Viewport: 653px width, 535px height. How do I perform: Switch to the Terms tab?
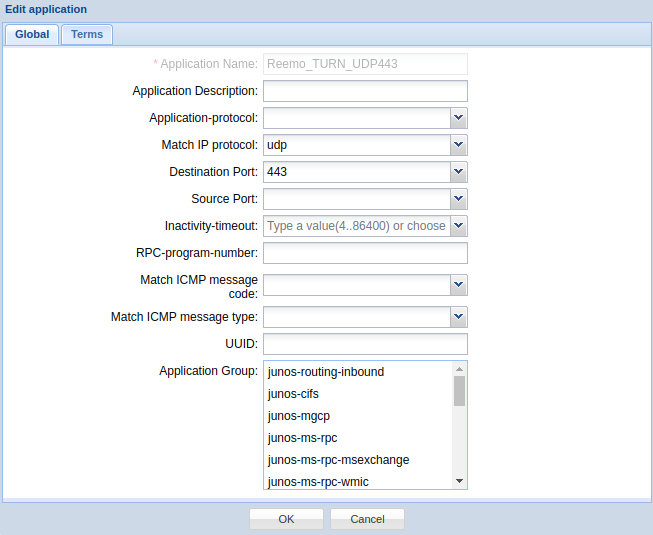click(87, 34)
